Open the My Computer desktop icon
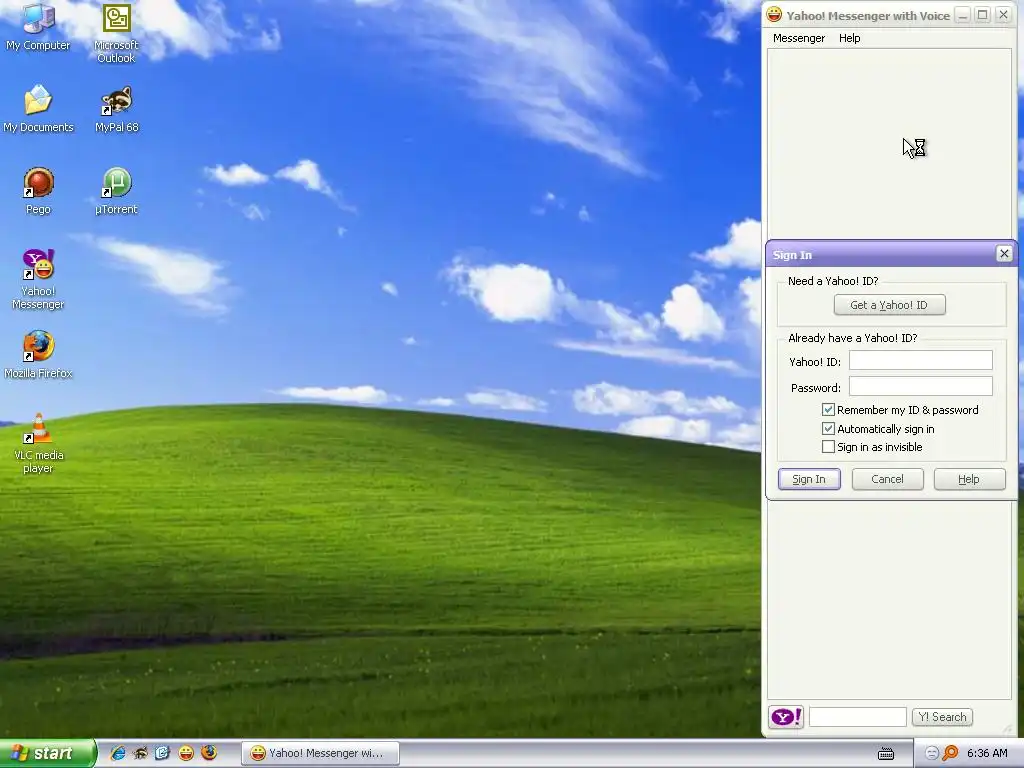 [x=38, y=26]
